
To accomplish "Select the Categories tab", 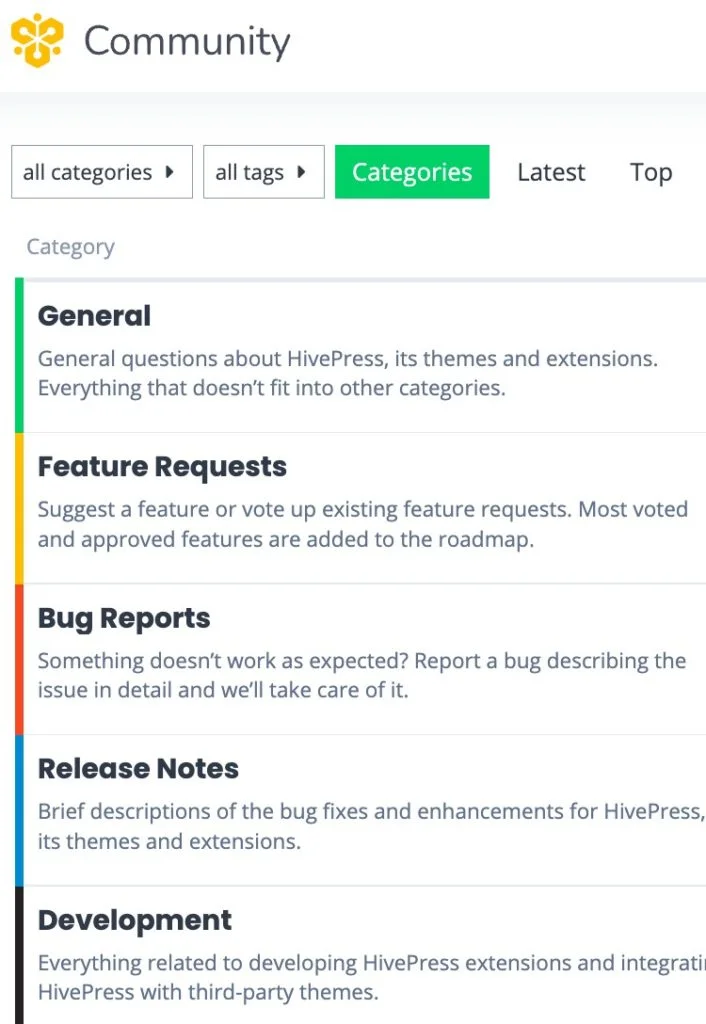I will point(412,172).
